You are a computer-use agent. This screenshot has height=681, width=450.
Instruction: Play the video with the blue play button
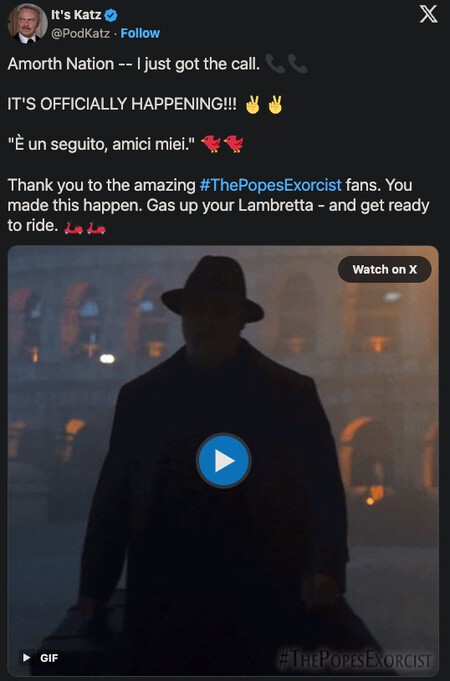click(x=223, y=460)
